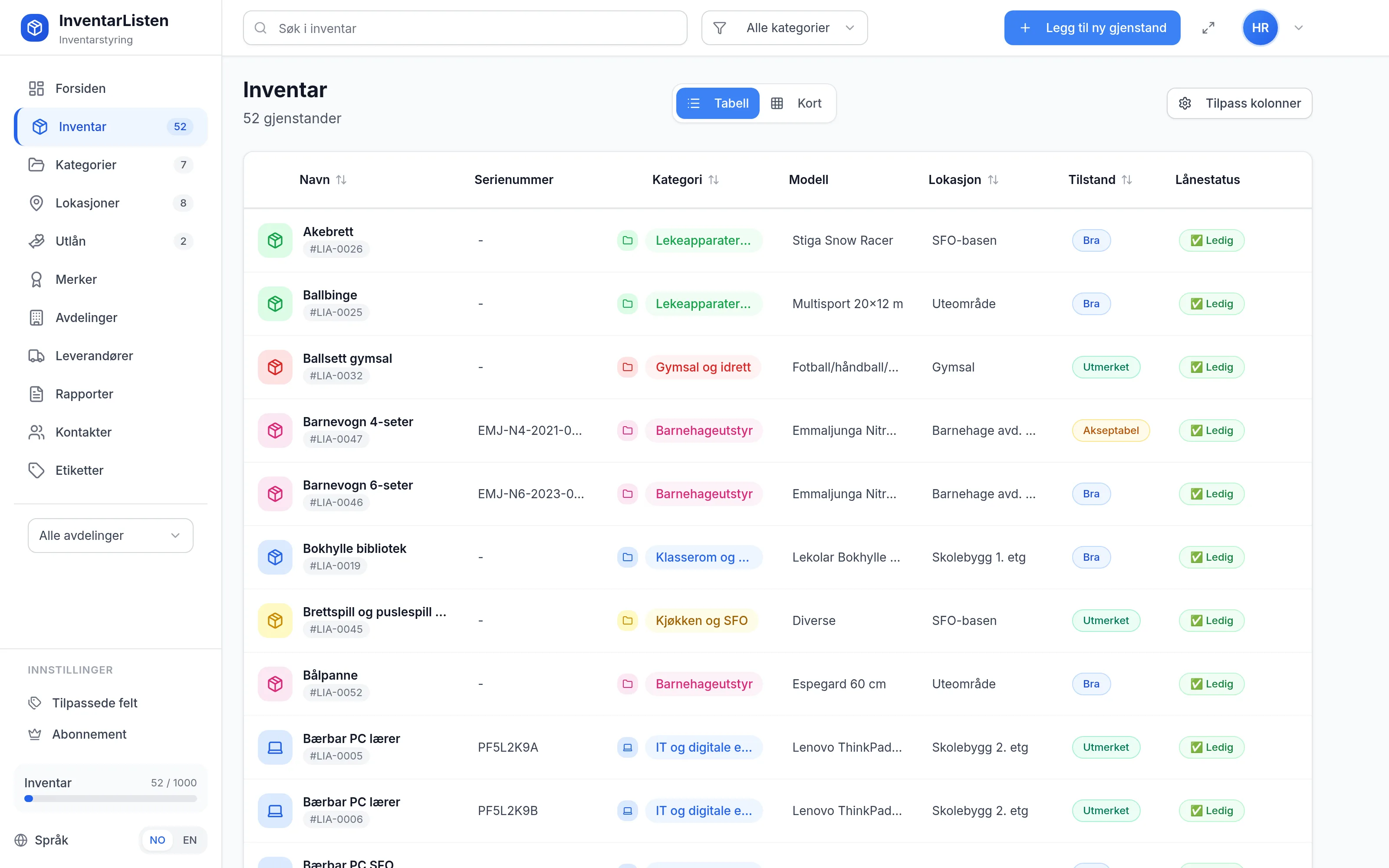Click the Akseptabel badge for Barnevogn 4-seter

(1110, 430)
